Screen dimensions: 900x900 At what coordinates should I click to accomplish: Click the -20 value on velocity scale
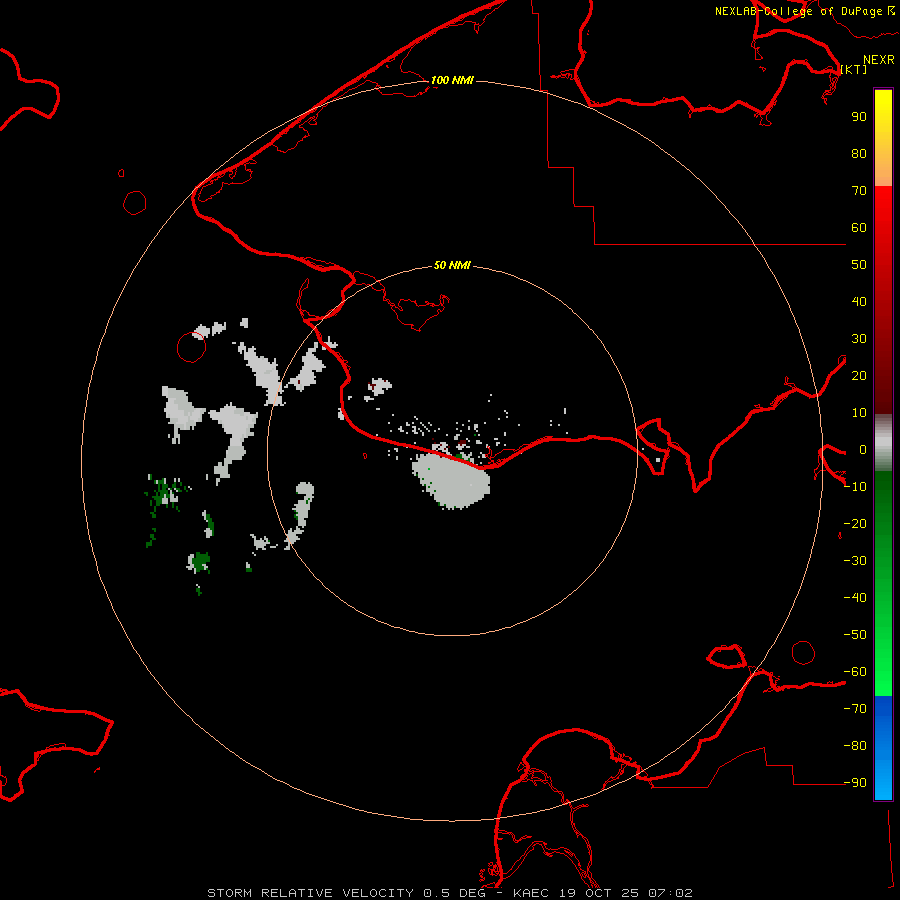coord(855,524)
